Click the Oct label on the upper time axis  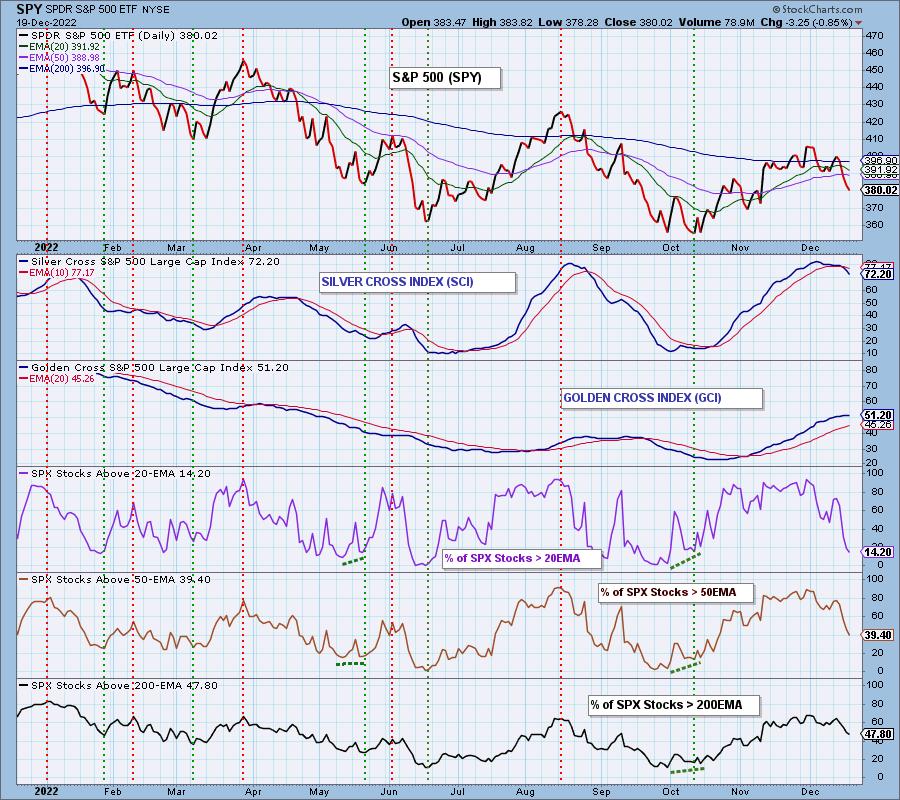(x=670, y=248)
